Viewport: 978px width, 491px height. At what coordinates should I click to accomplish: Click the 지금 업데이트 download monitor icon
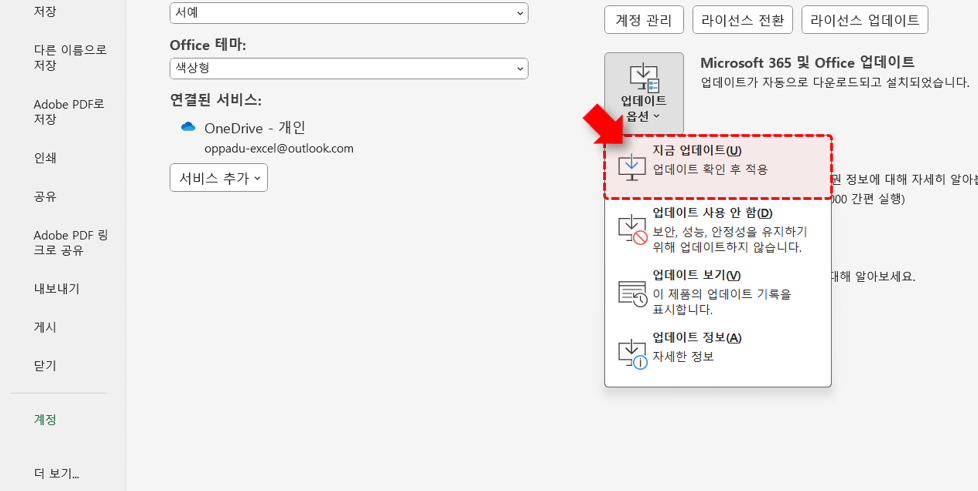632,167
